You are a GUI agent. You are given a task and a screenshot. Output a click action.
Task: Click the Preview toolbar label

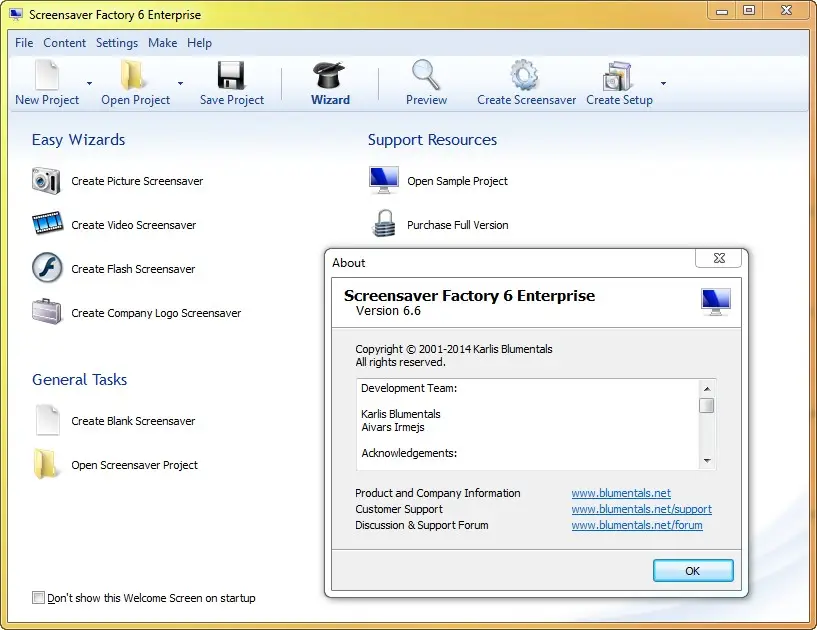(426, 100)
